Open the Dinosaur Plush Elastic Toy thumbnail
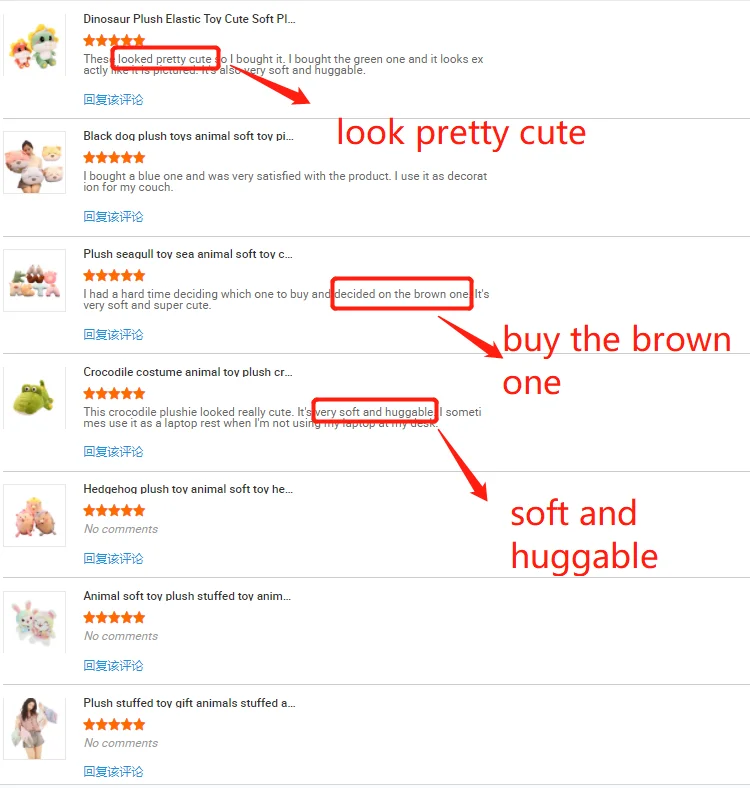The height and width of the screenshot is (788, 750). point(34,45)
